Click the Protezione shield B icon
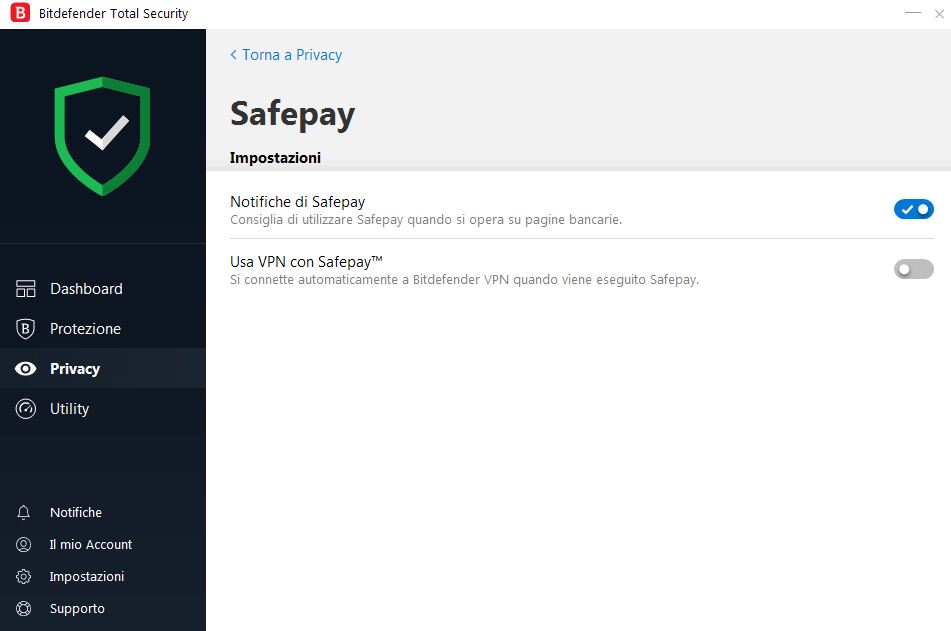951x631 pixels. pos(25,329)
